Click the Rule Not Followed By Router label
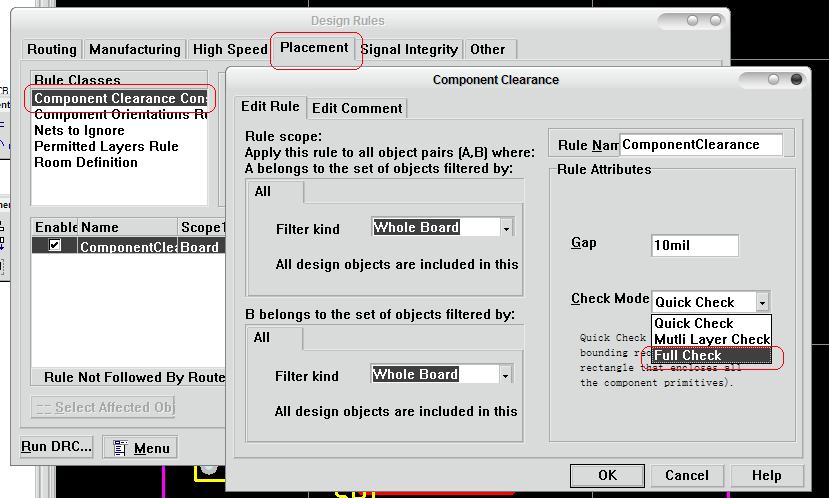The width and height of the screenshot is (829, 498). click(134, 377)
